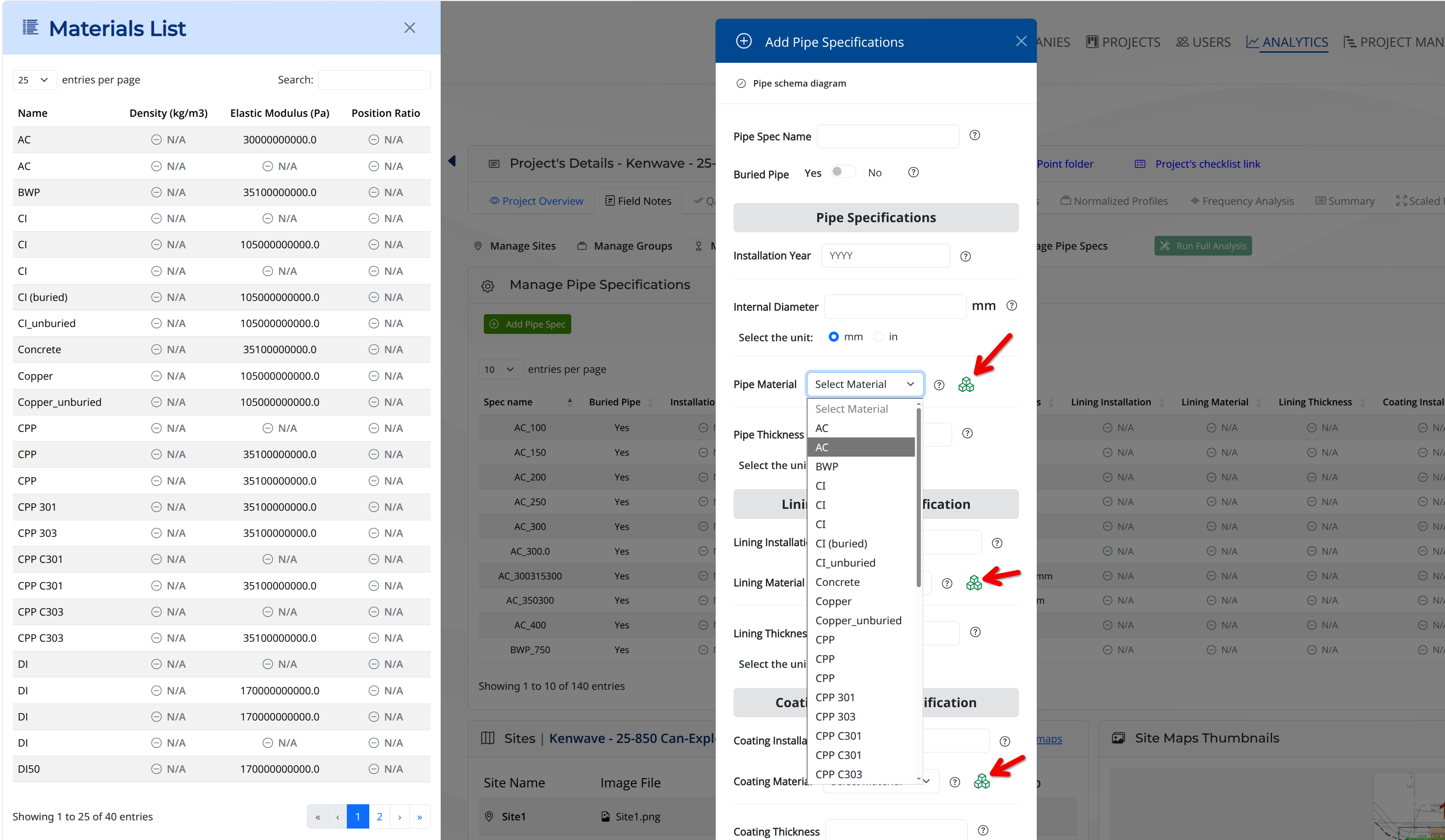Close the Add Pipe Specifications dialog
The image size is (1445, 840).
pyautogui.click(x=1021, y=41)
